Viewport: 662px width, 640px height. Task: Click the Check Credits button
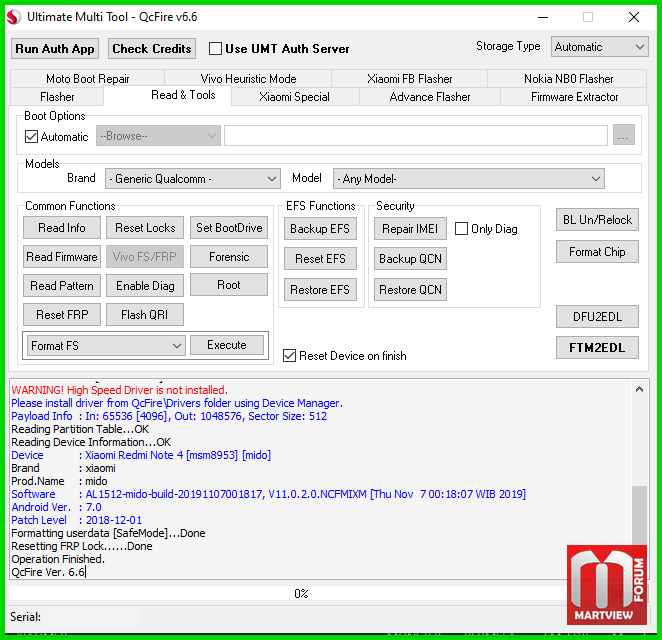(x=152, y=49)
